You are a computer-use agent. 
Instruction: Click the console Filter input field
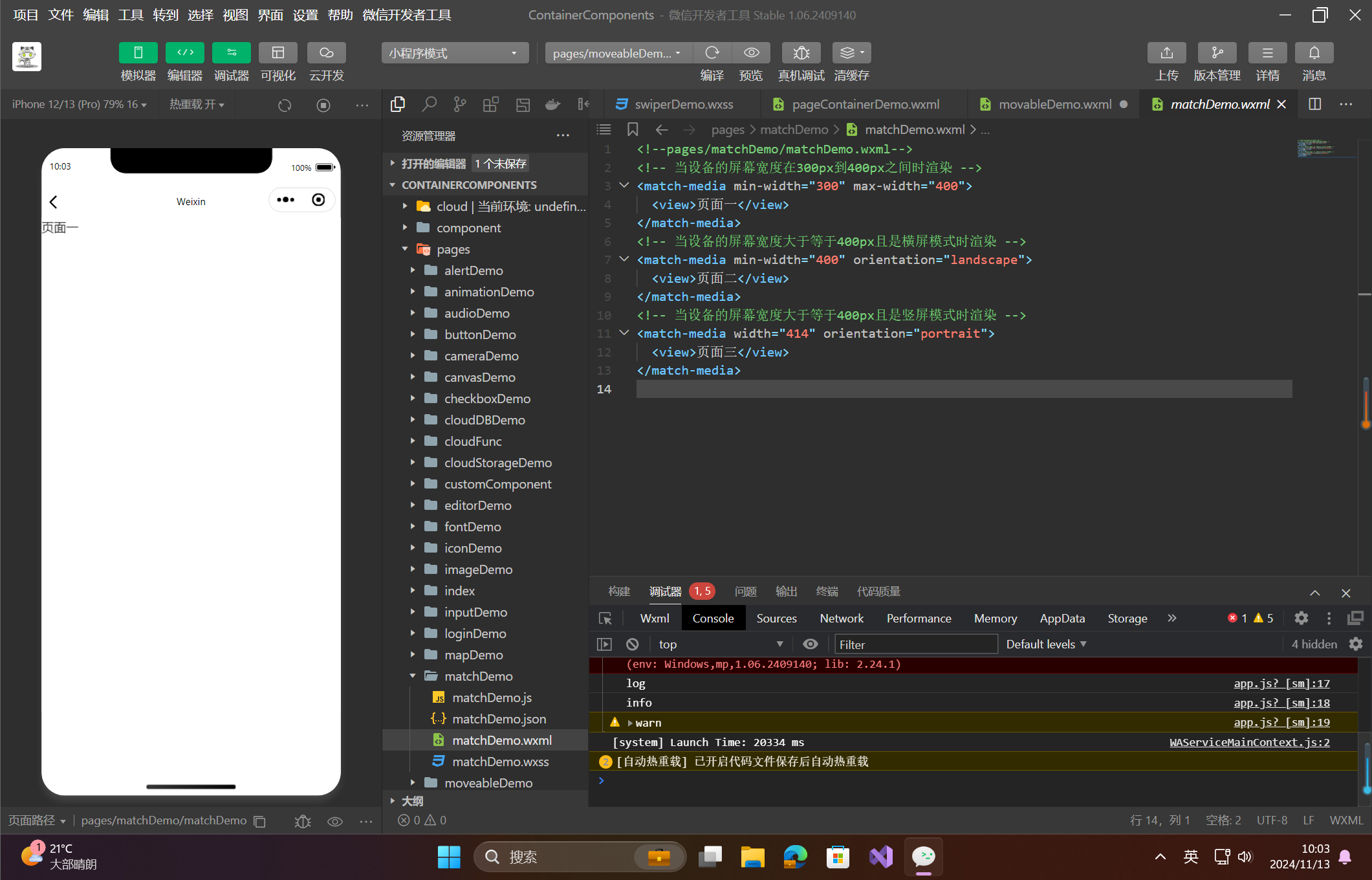tap(916, 644)
